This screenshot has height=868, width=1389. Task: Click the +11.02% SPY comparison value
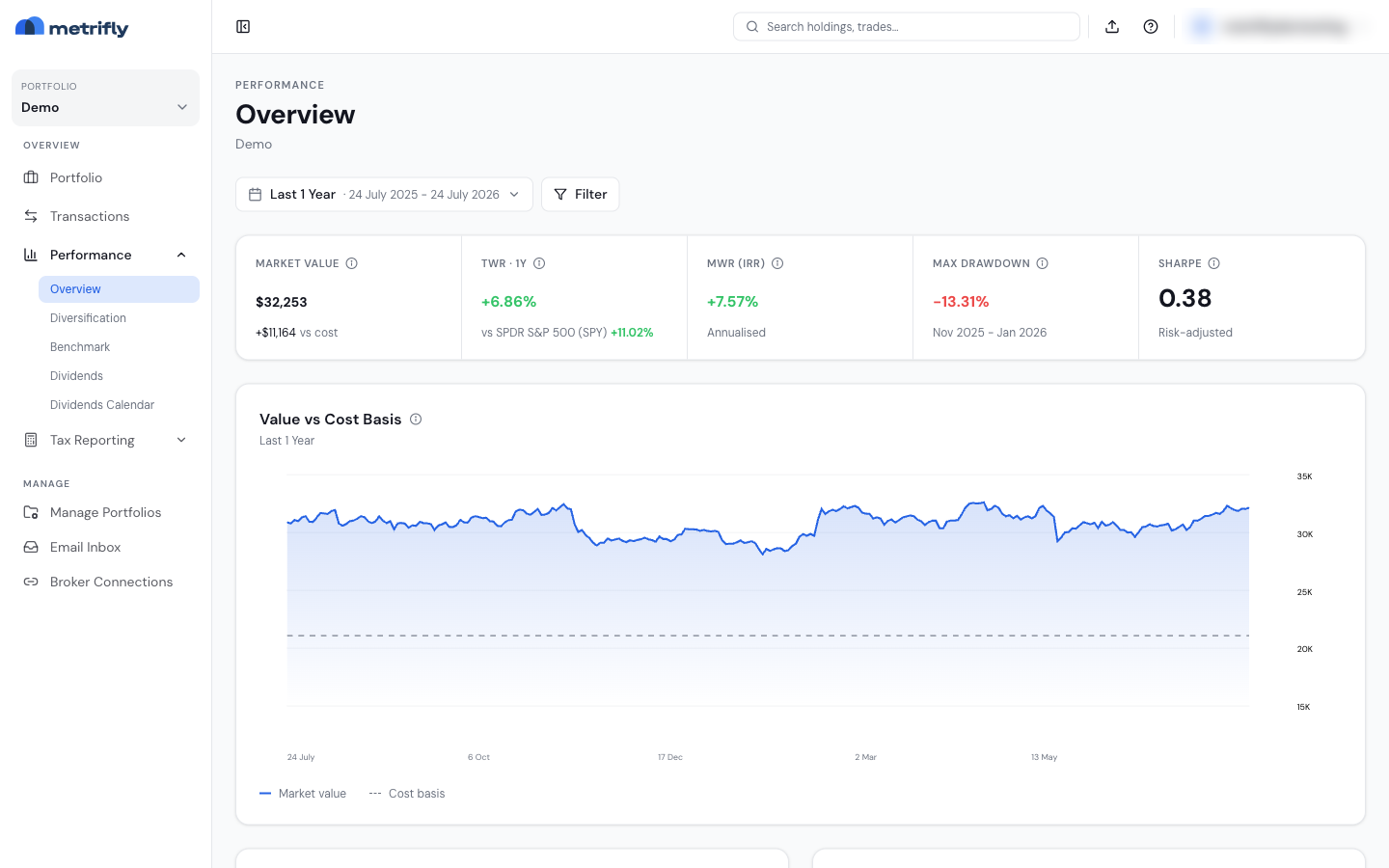point(632,333)
